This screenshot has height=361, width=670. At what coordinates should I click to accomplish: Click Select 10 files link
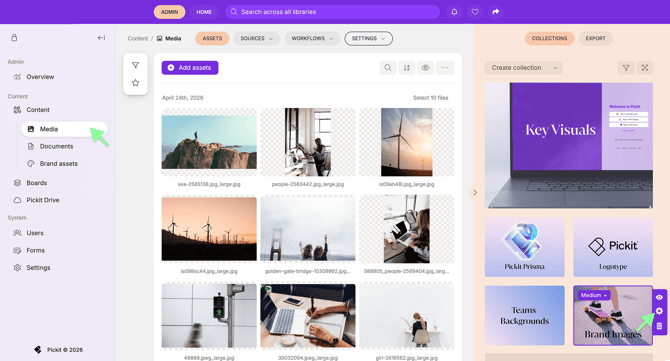[430, 98]
